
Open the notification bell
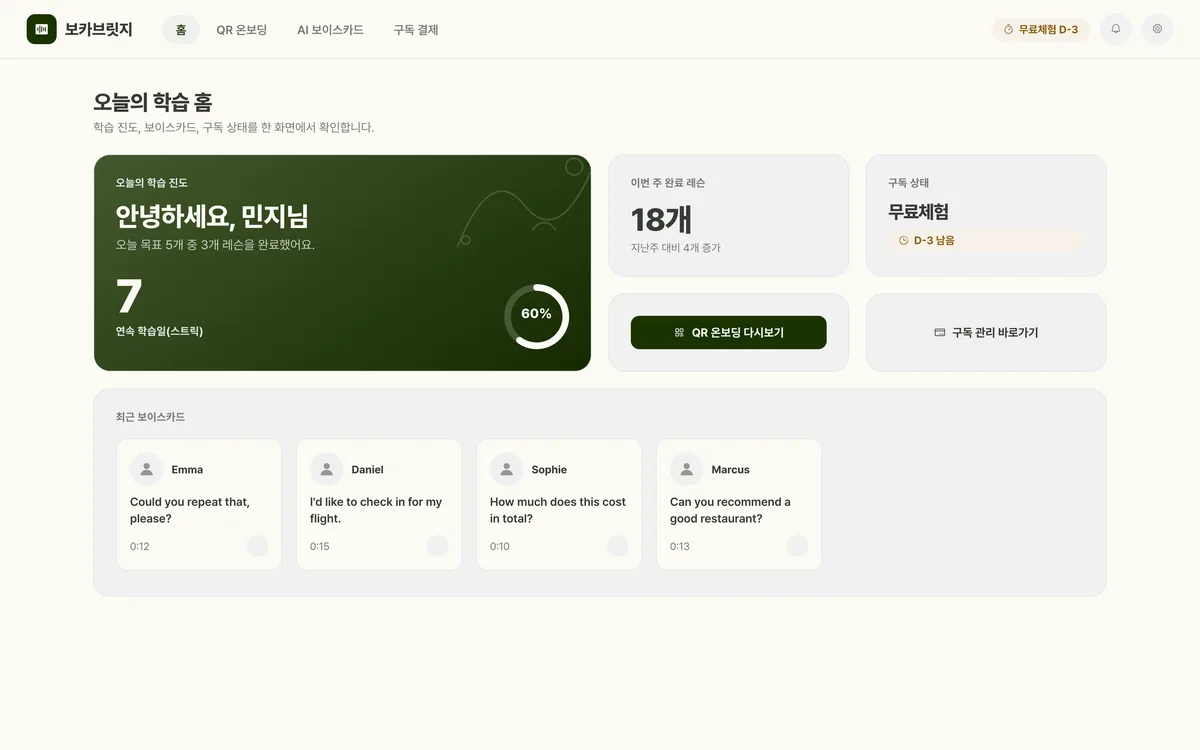pyautogui.click(x=1116, y=29)
